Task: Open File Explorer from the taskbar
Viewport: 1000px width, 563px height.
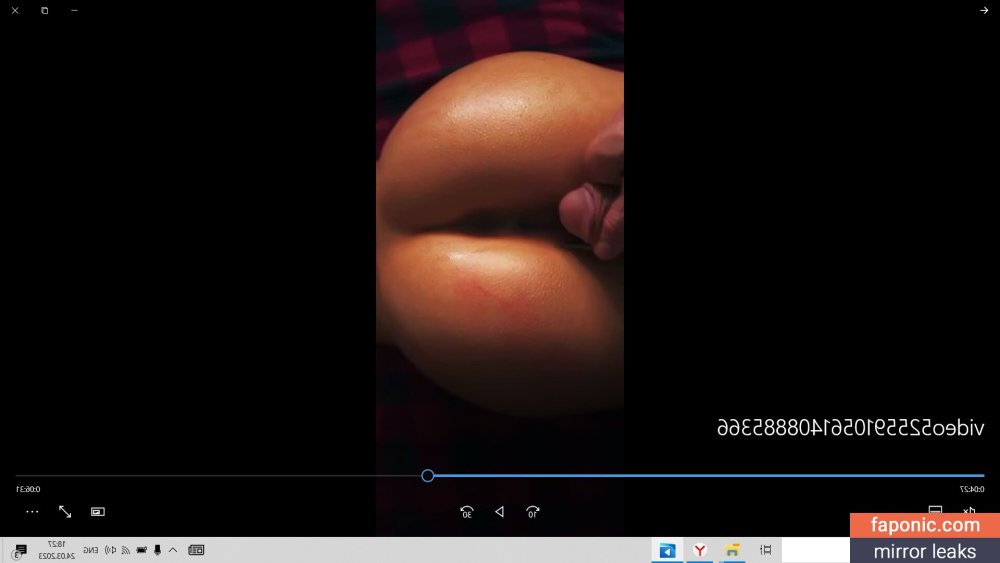Action: click(733, 550)
